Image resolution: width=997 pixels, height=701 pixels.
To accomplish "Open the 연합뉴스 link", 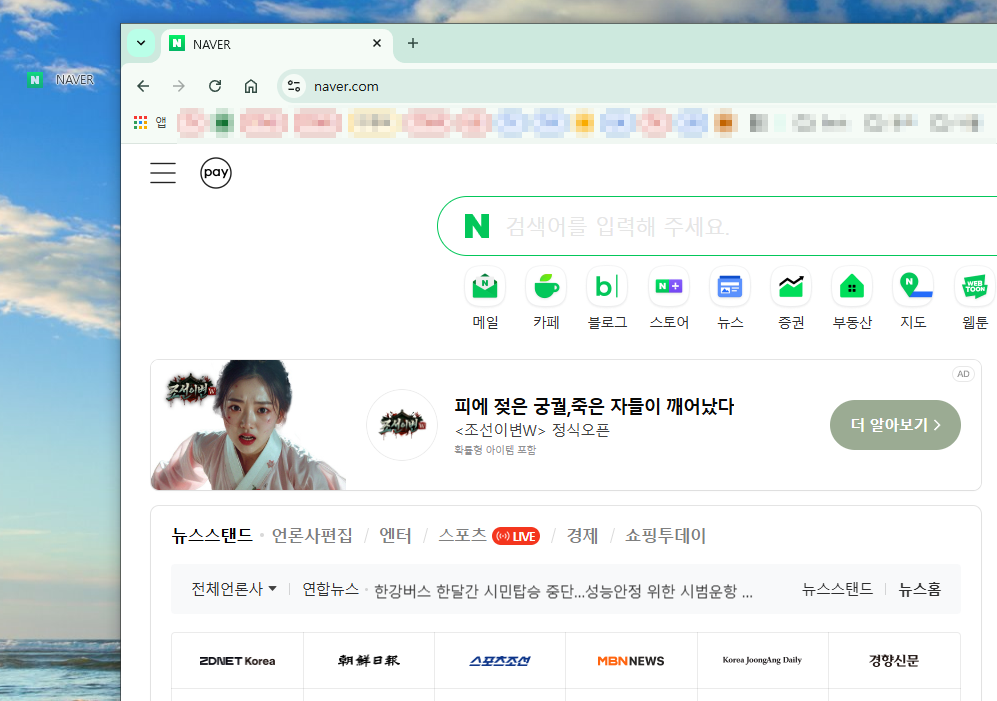I will pos(331,590).
